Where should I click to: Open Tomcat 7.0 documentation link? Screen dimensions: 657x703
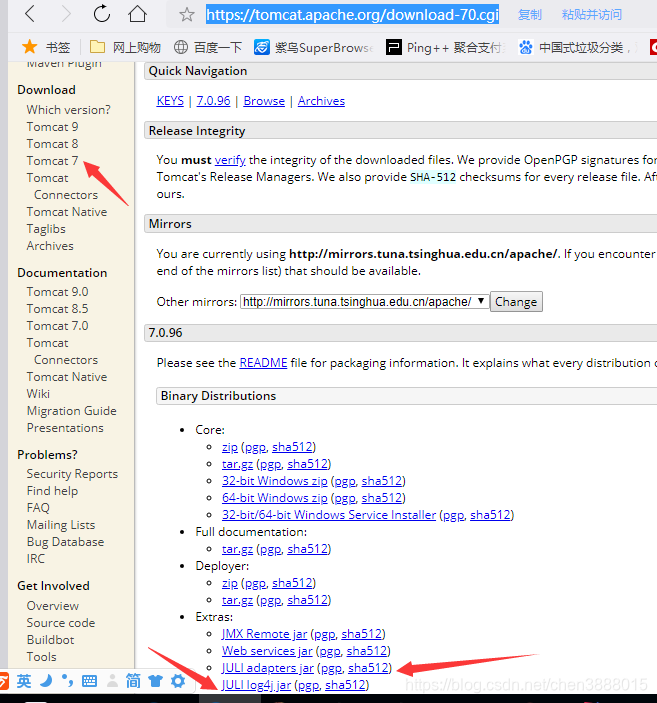pyautogui.click(x=57, y=326)
